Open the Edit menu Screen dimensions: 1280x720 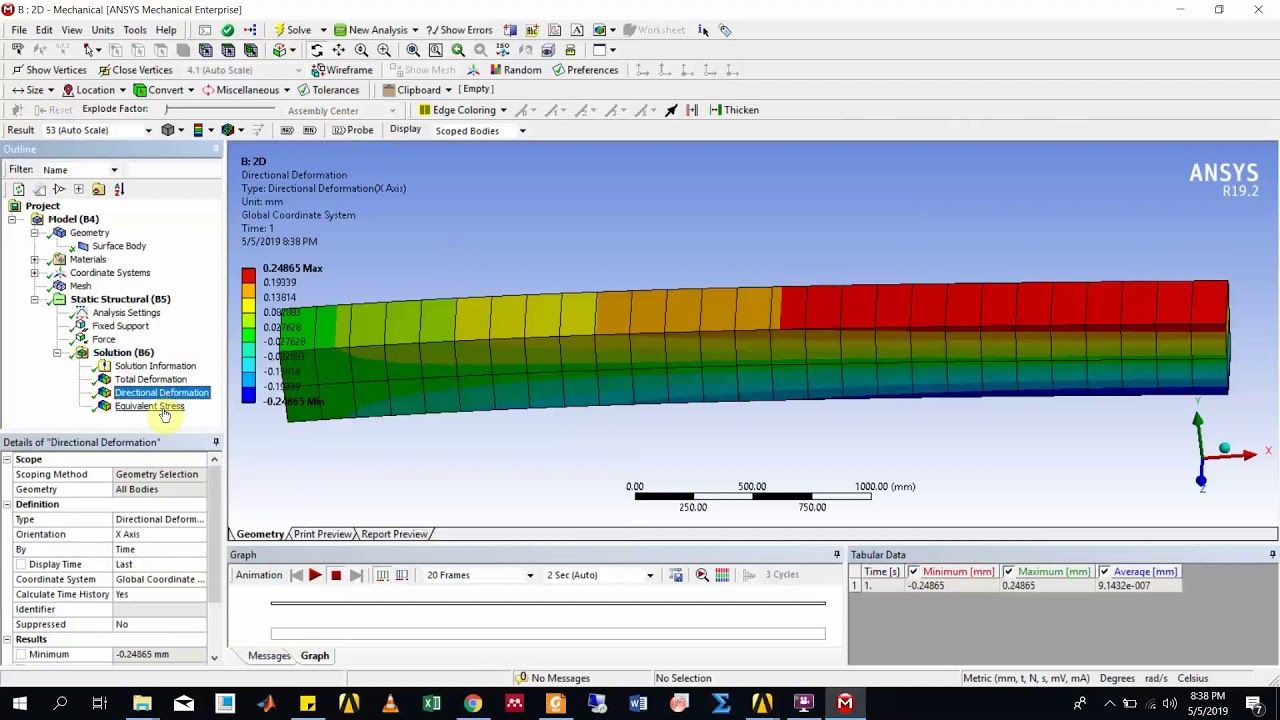click(x=44, y=30)
